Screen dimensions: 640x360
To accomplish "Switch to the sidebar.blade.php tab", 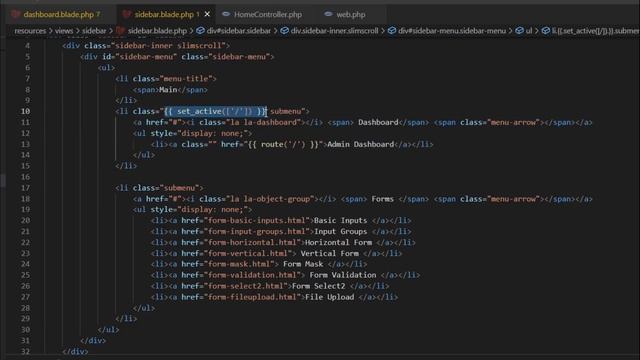I will pos(165,15).
